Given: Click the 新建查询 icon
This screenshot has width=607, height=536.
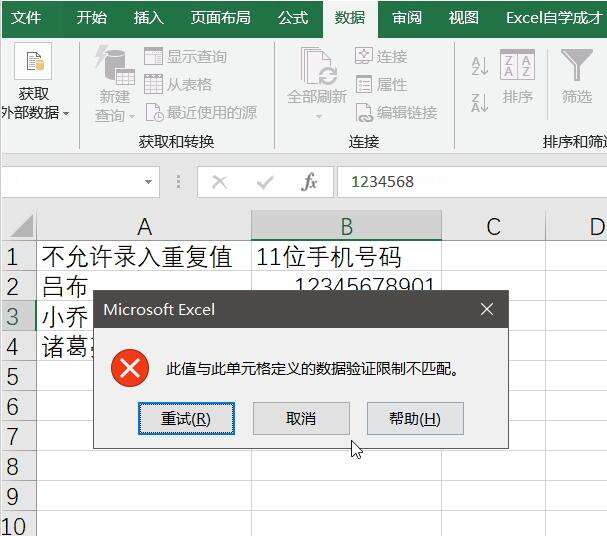Looking at the screenshot, I should pyautogui.click(x=115, y=65).
